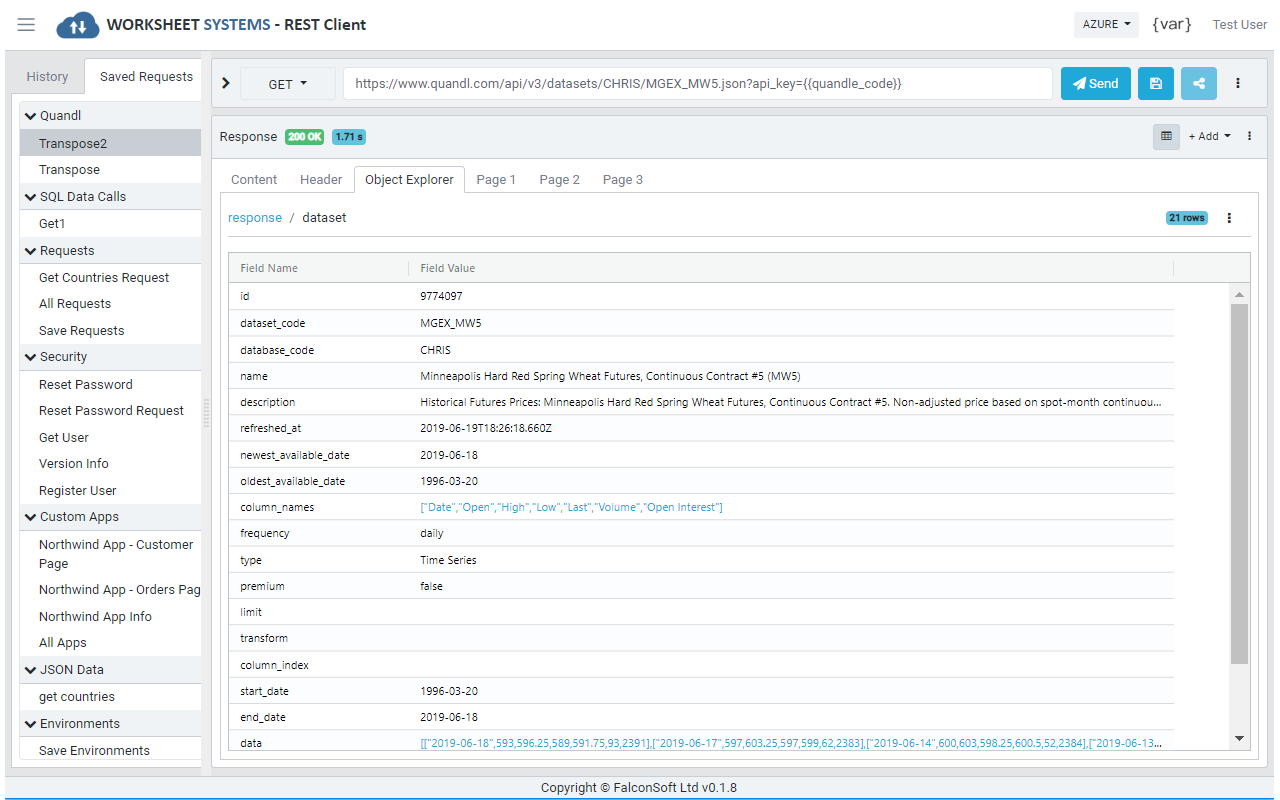
Task: Open the hamburger navigation menu
Action: [26, 24]
